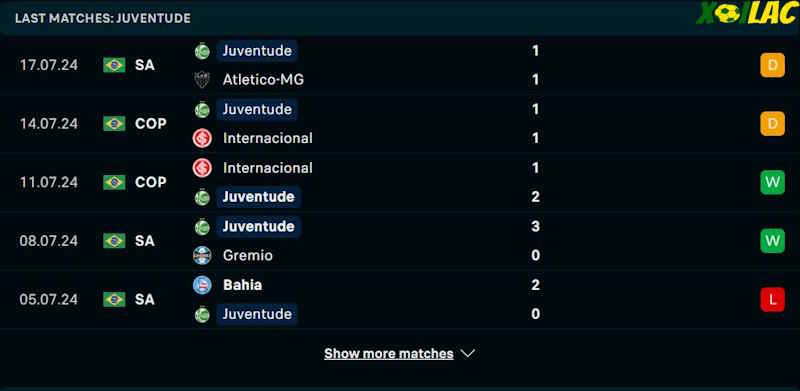This screenshot has height=391, width=800.
Task: Click the Gremio club crest icon
Action: click(202, 255)
